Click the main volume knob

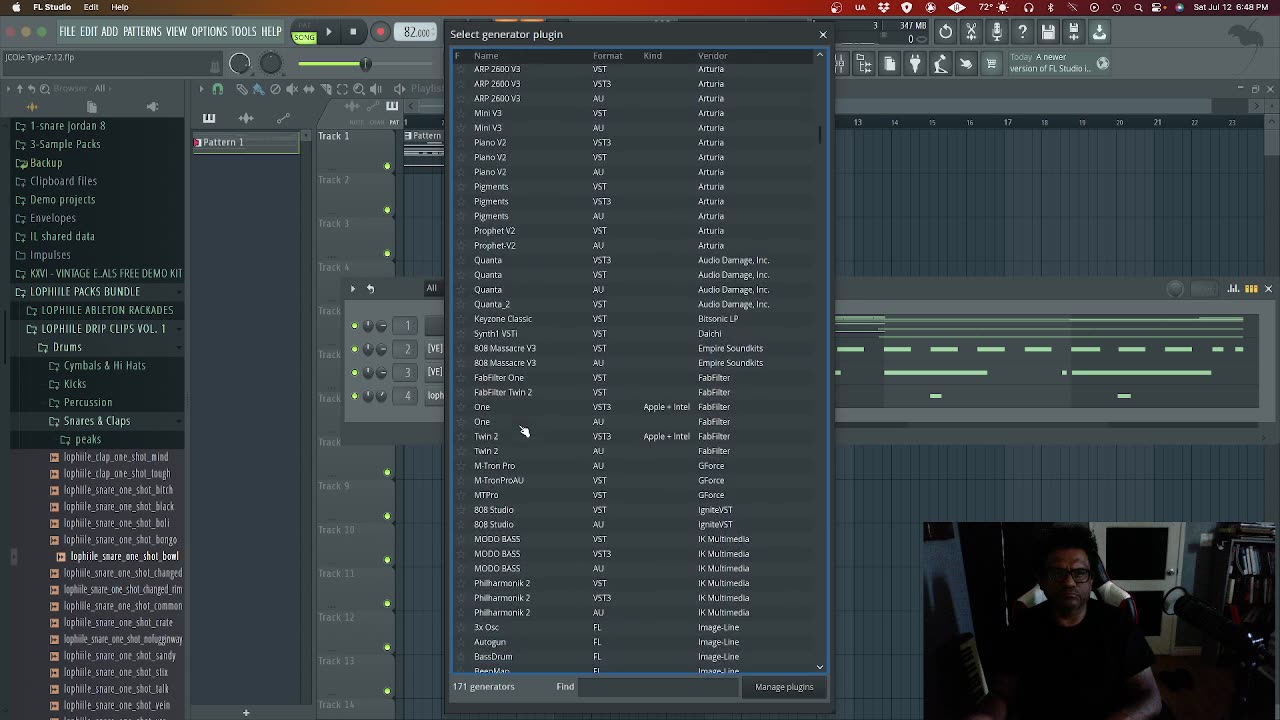[x=240, y=64]
